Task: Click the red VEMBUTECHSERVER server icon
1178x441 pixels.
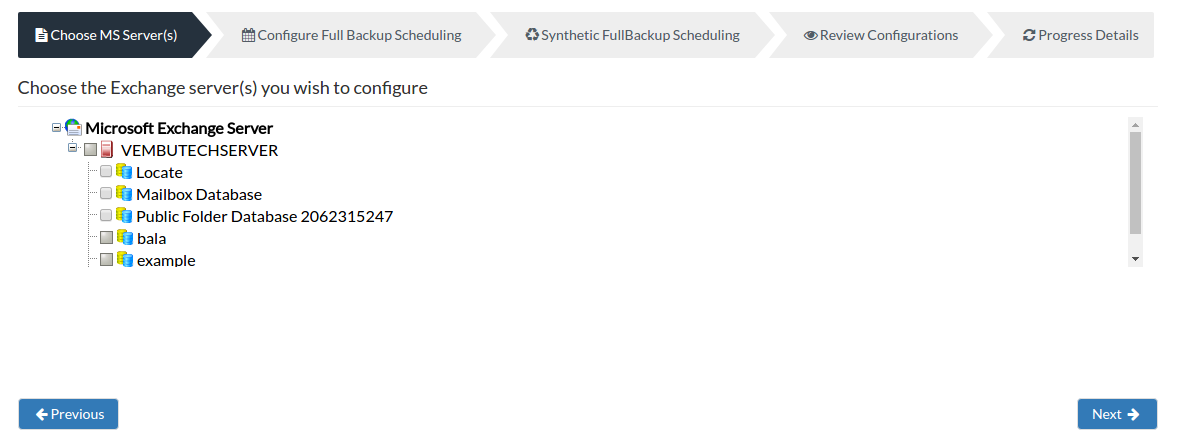Action: 107,150
